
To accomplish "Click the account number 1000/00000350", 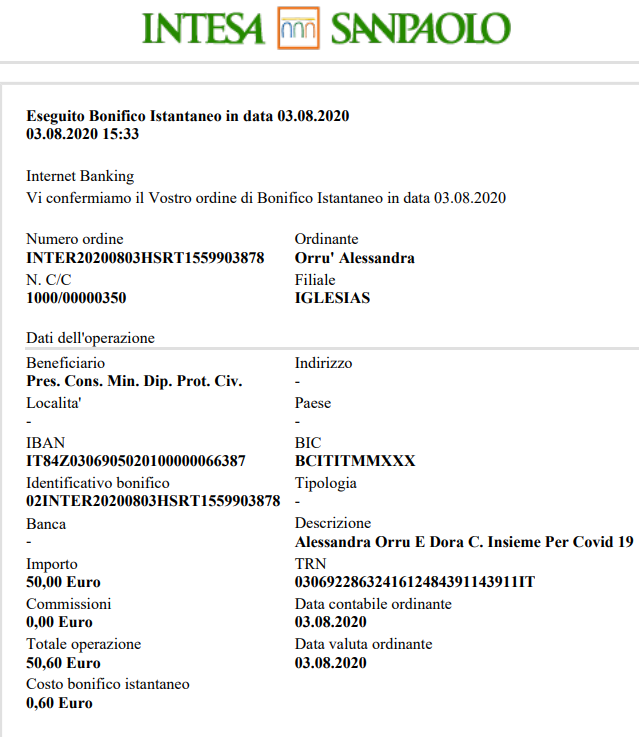I will tap(76, 298).
